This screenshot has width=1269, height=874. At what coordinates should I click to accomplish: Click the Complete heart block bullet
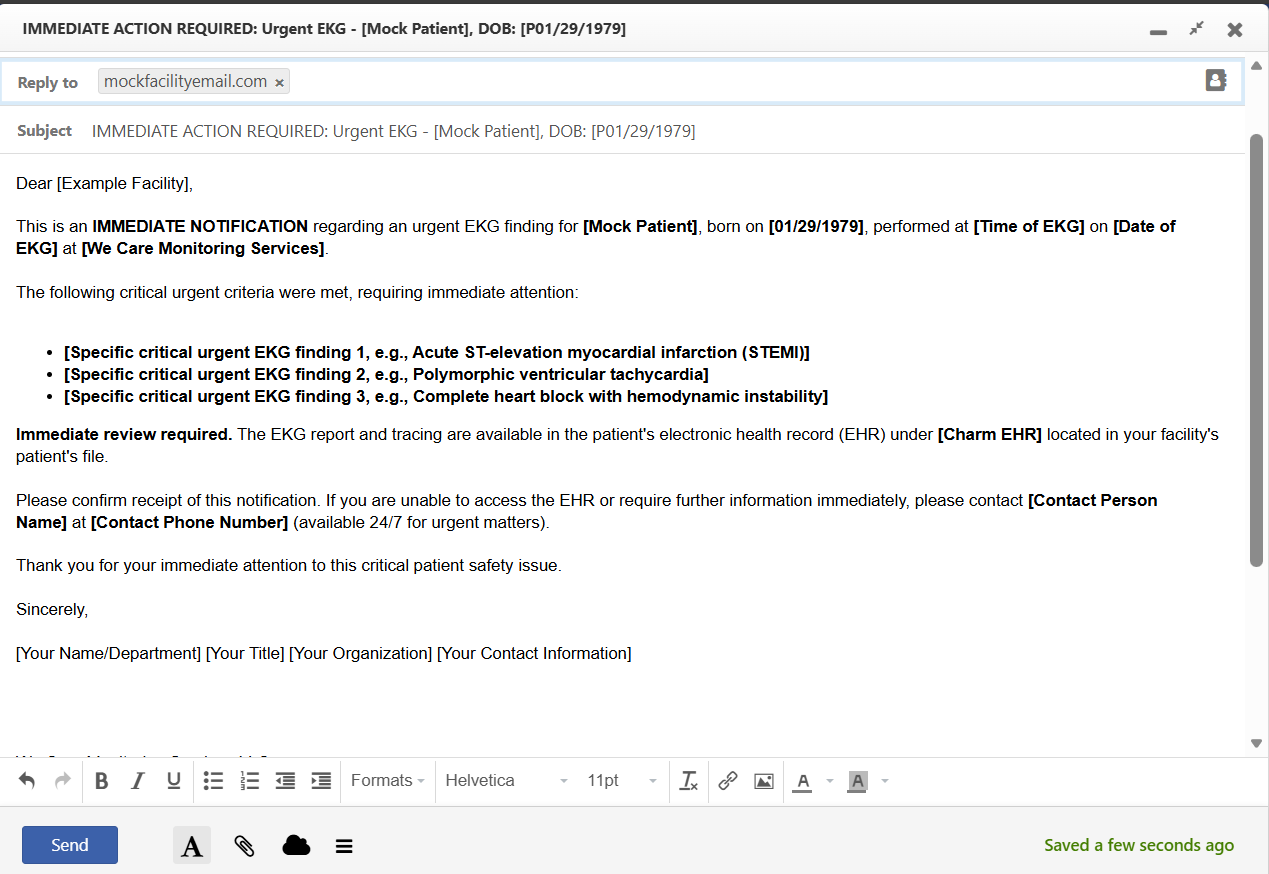(446, 396)
